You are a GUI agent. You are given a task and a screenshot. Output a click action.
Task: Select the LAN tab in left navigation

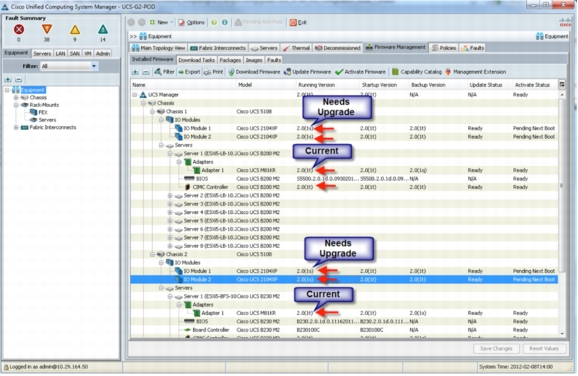(60, 53)
